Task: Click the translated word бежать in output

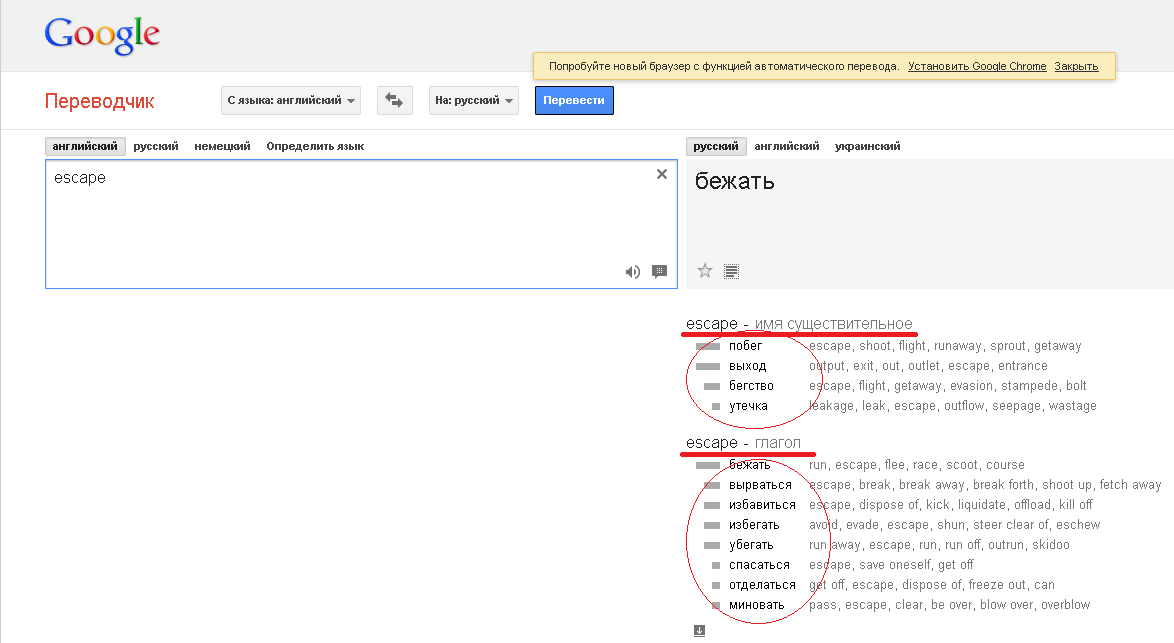Action: point(734,181)
